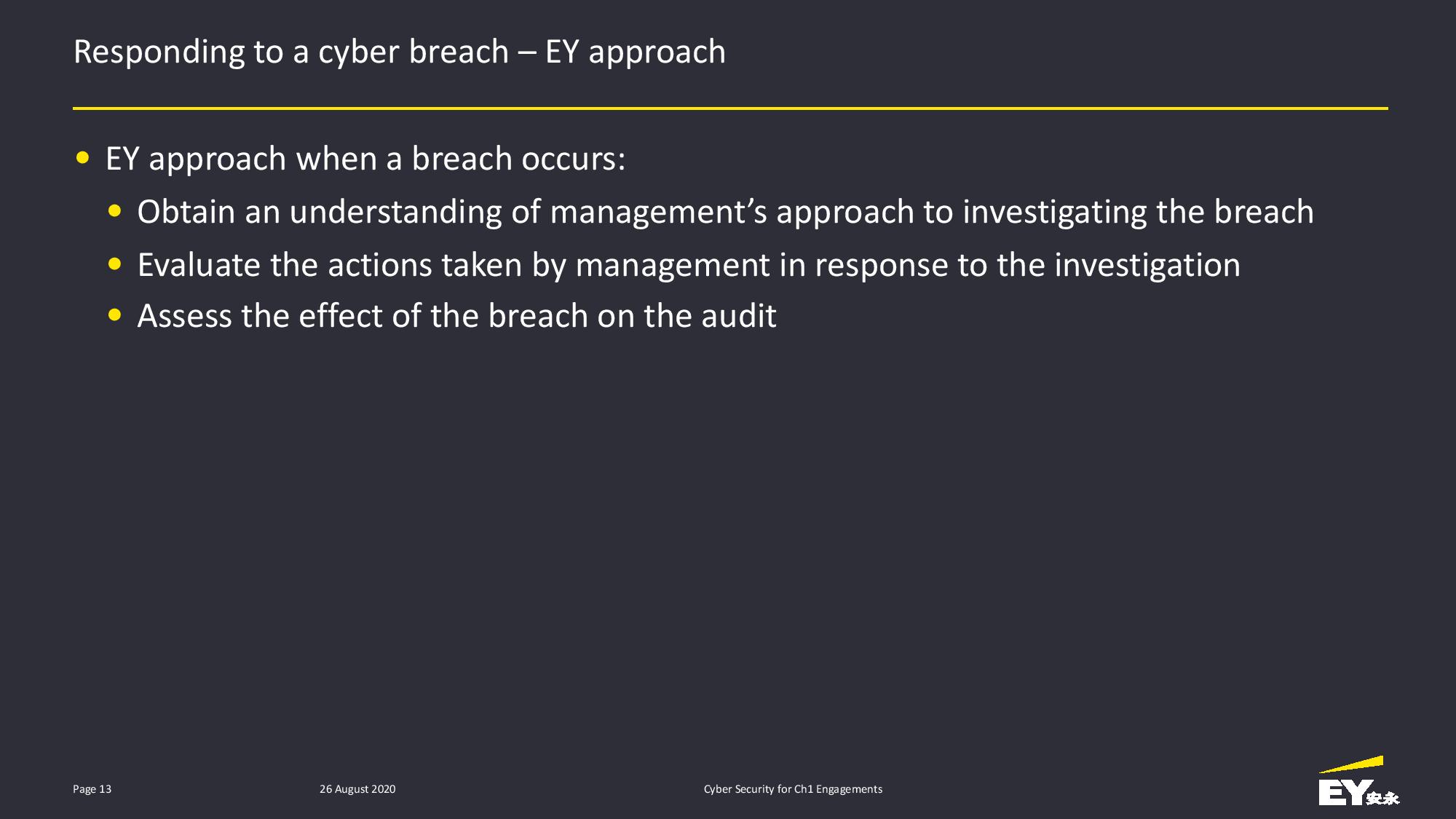Click the empty dark area mid-slide
Viewport: 1456px width, 819px height.
point(728,546)
